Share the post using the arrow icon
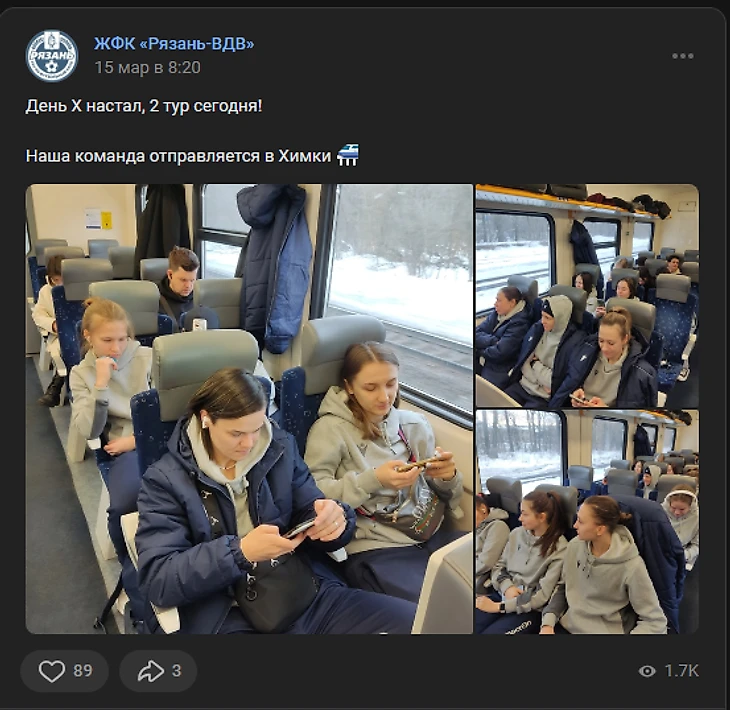 point(150,671)
